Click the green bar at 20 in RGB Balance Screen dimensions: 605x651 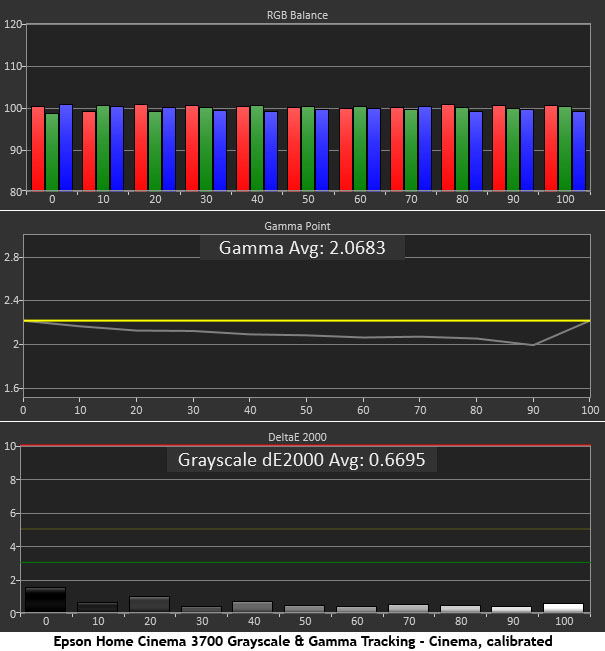155,150
